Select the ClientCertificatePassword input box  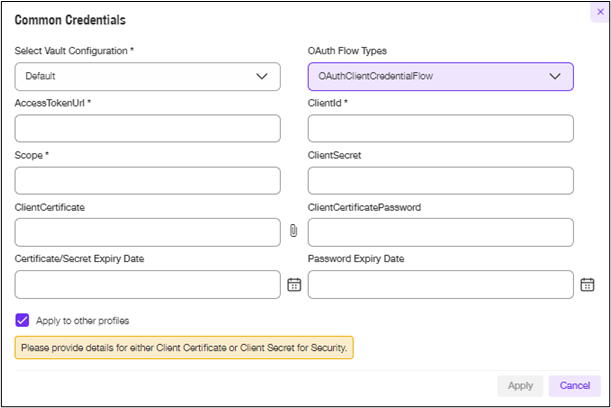(441, 232)
